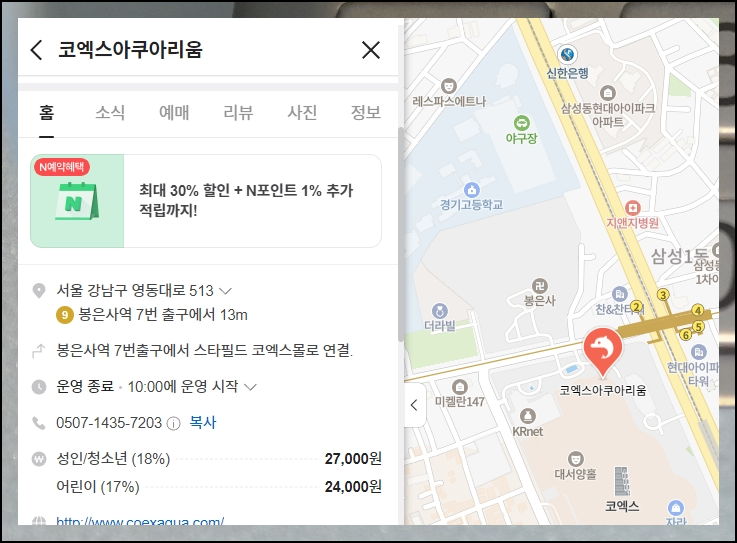Expand the operating hours chevron

pyautogui.click(x=251, y=387)
